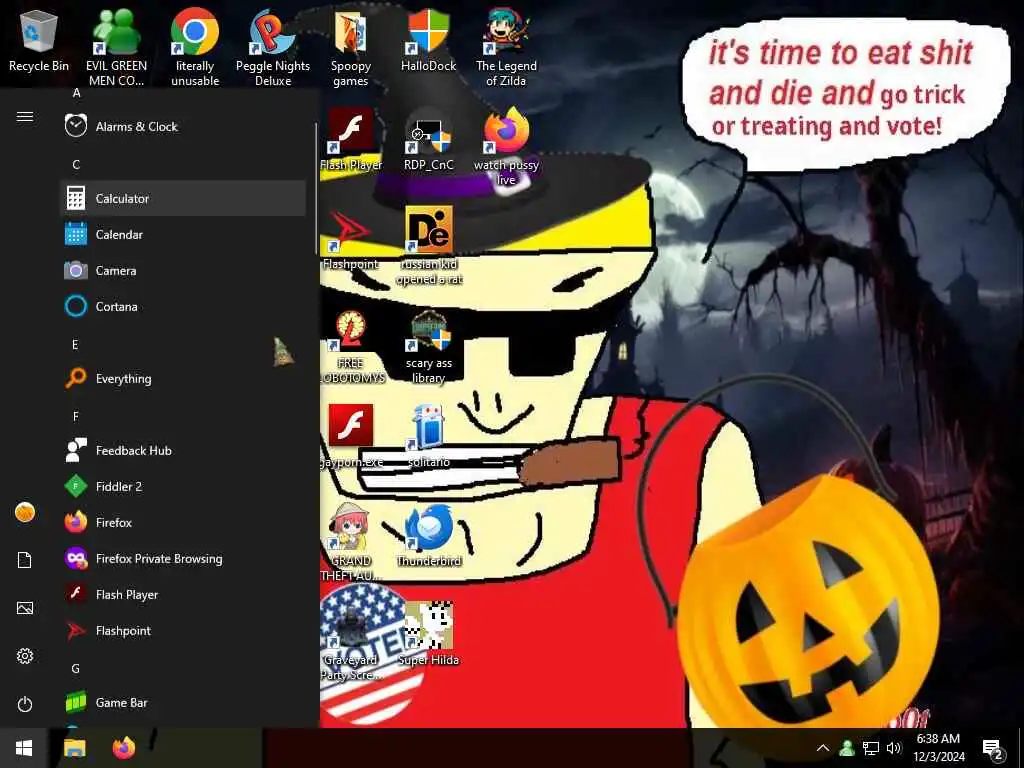The image size is (1024, 768).
Task: Click the user account avatar in Start
Action: [25, 512]
